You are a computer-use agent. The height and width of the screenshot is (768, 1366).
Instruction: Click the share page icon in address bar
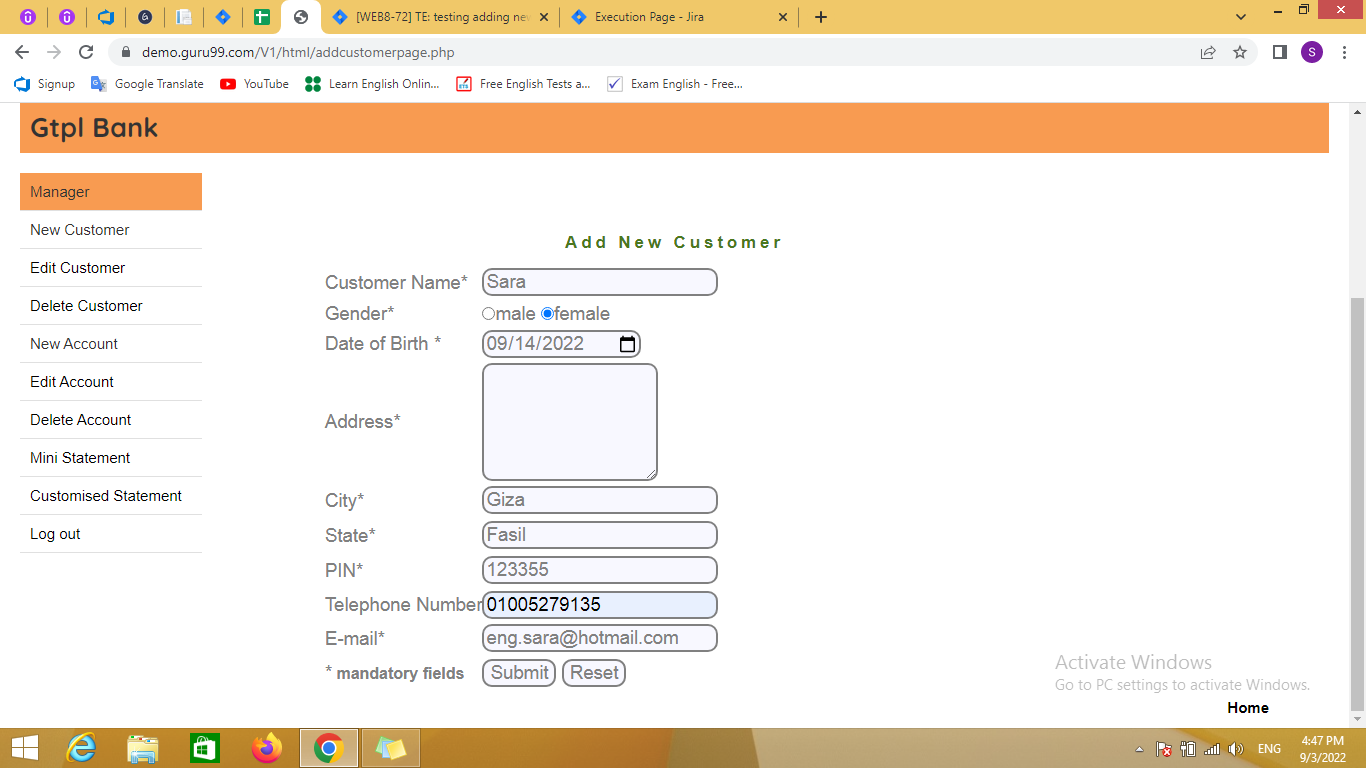click(1208, 52)
